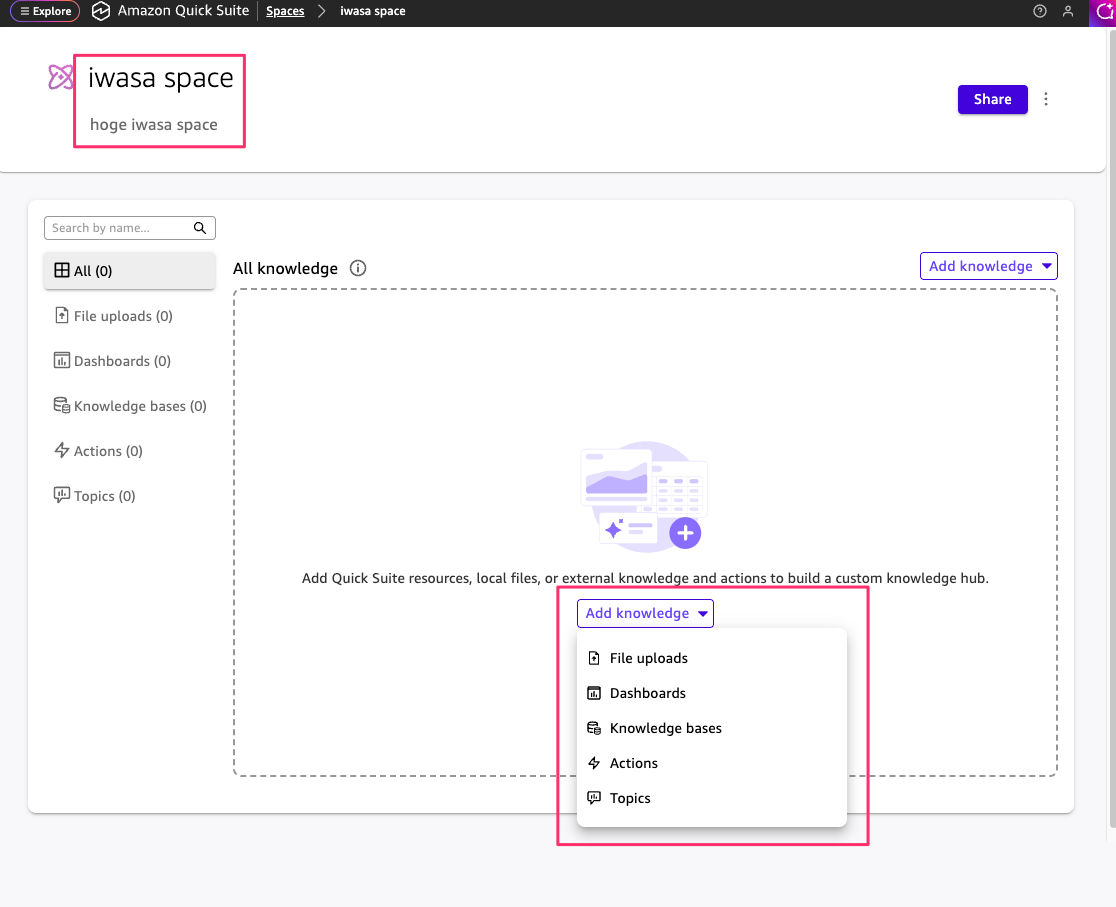1116x907 pixels.
Task: Select the File uploads (0) category
Action: tap(130, 315)
